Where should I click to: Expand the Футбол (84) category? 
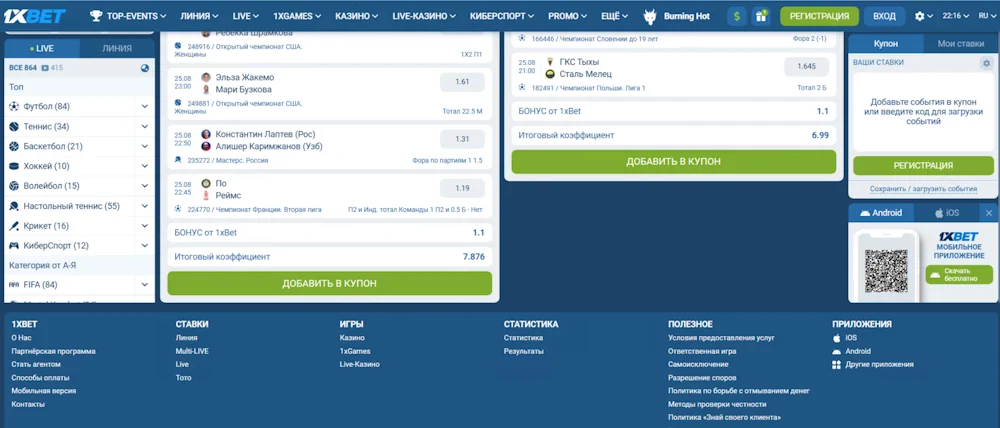click(144, 106)
